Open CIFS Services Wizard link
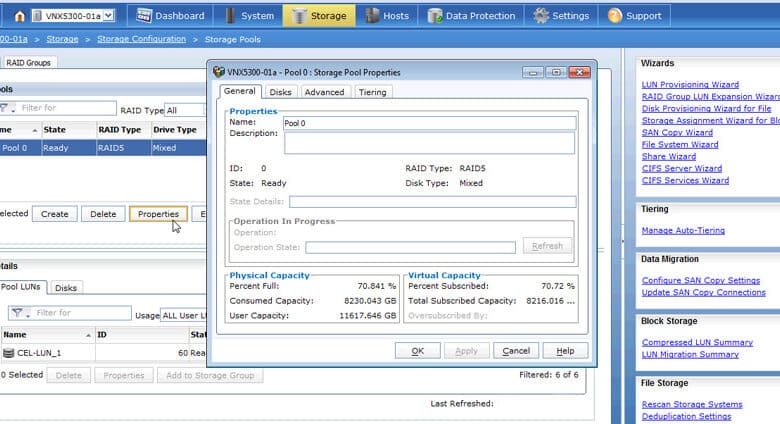Image resolution: width=780 pixels, height=424 pixels. [685, 180]
